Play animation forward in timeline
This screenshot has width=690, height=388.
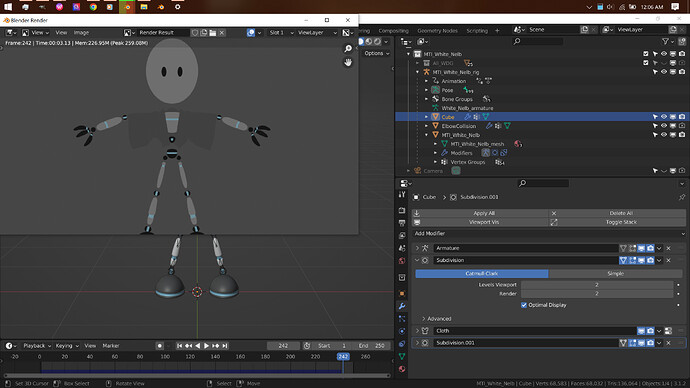(206, 346)
